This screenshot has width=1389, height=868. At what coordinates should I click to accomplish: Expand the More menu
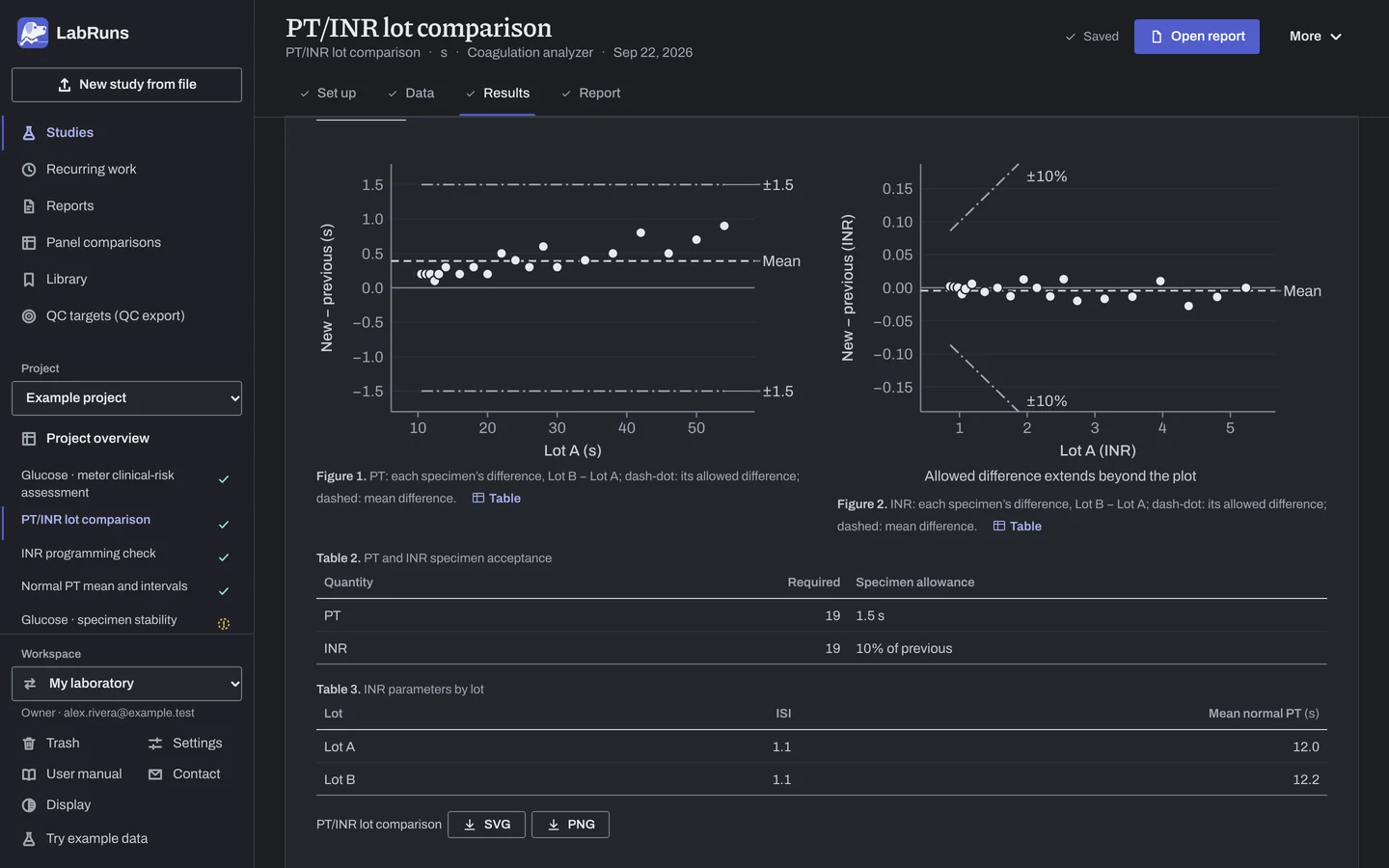tap(1316, 37)
